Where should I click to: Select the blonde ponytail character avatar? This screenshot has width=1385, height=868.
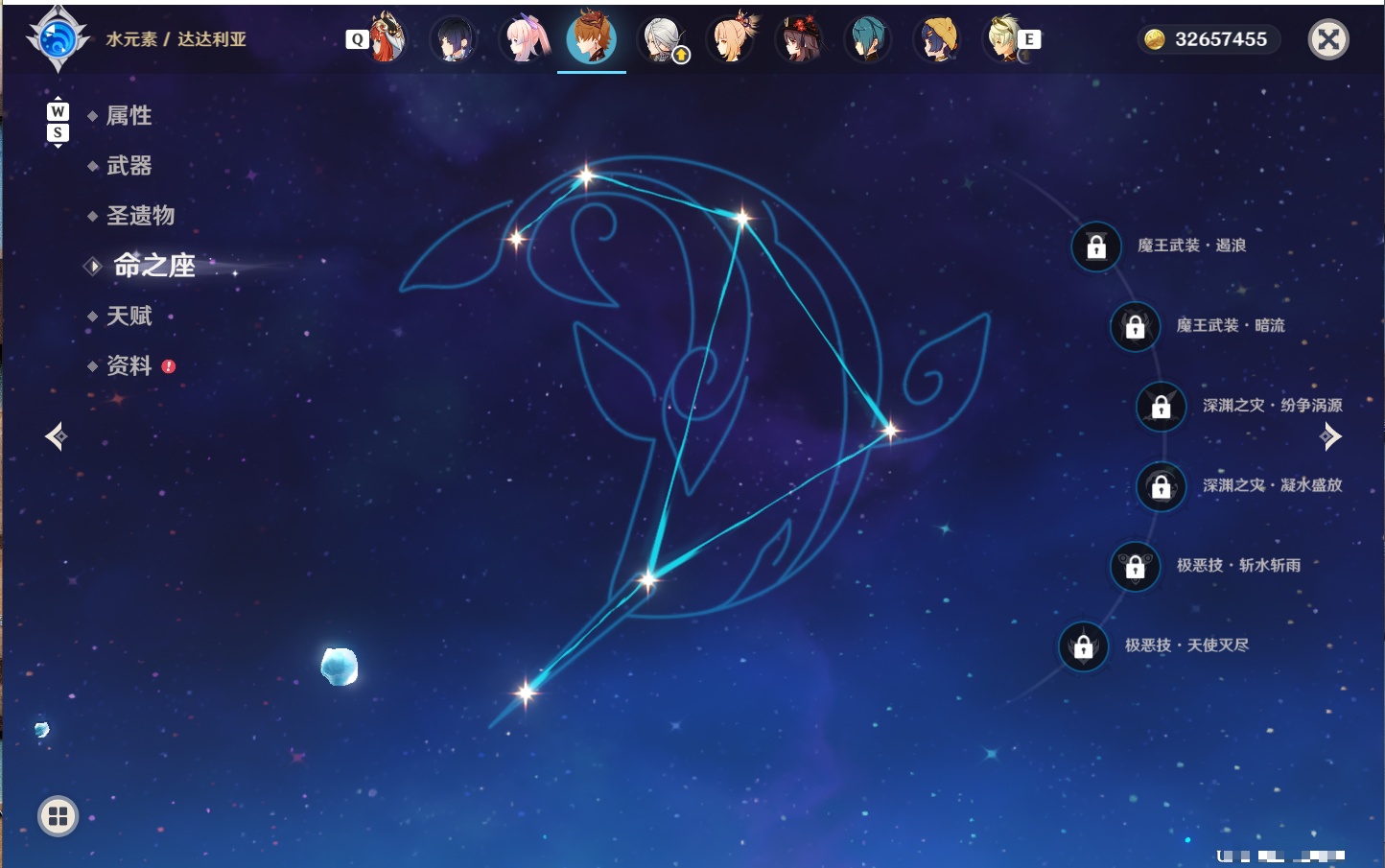731,39
